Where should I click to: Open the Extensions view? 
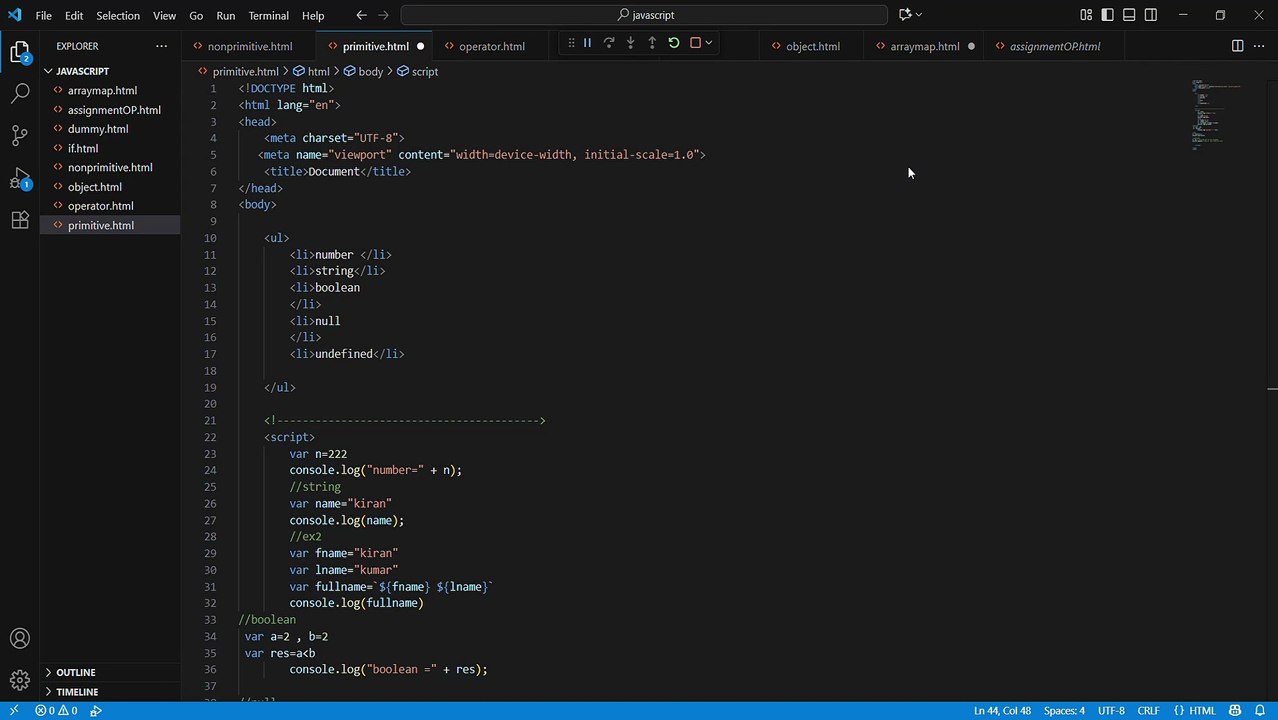tap(20, 221)
